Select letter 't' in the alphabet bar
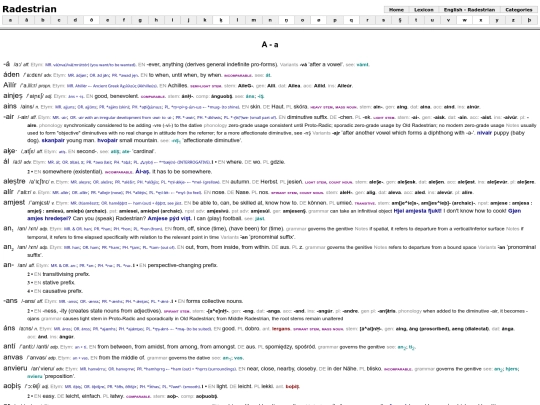540x405 pixels. coord(416,20)
